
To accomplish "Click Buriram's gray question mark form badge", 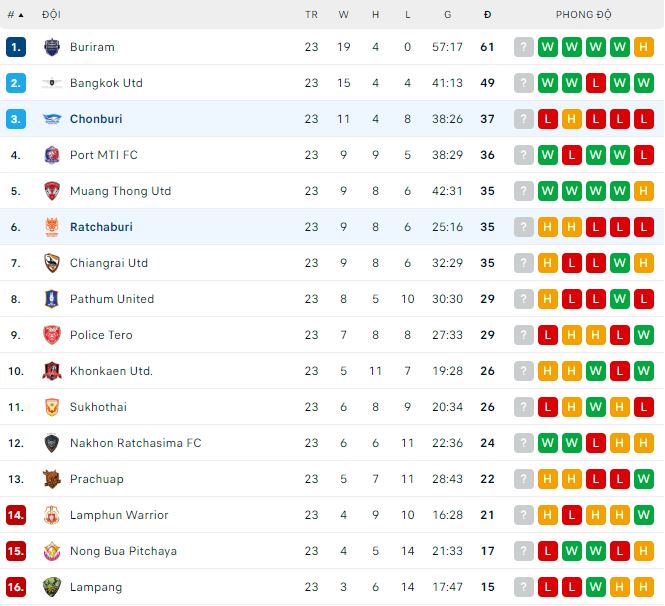I will pyautogui.click(x=523, y=47).
